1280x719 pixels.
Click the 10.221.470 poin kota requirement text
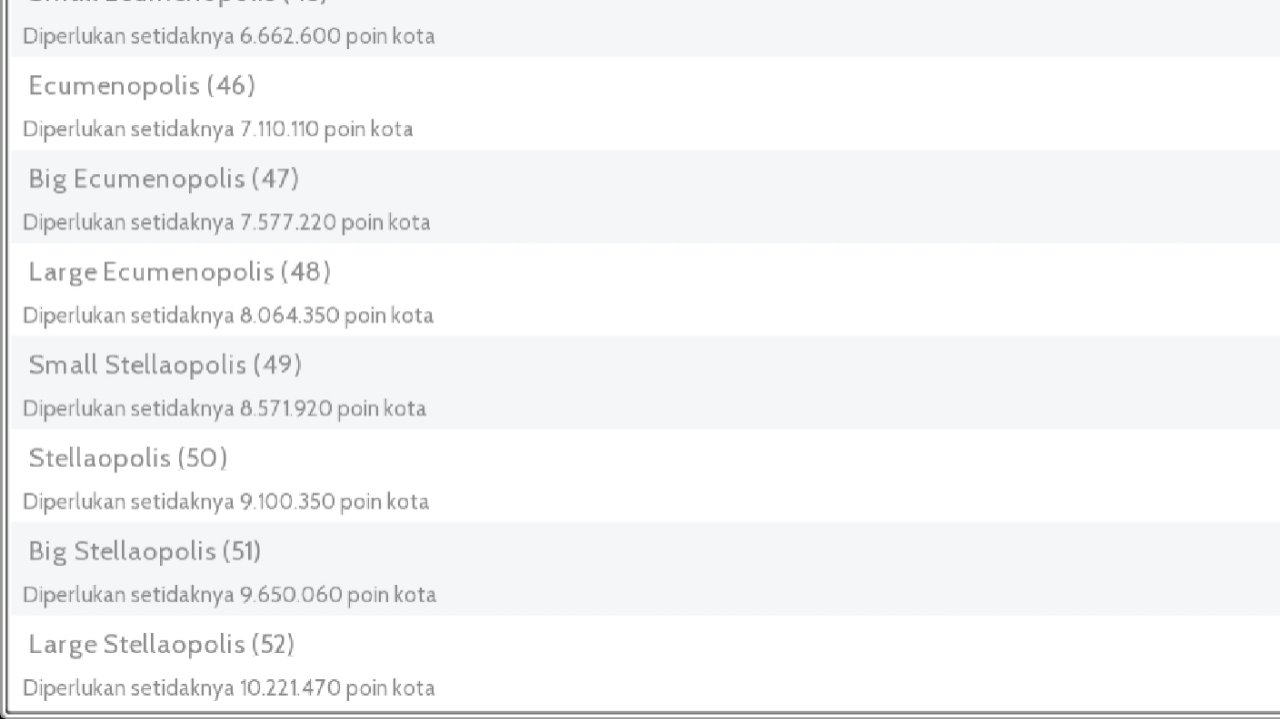click(x=229, y=688)
